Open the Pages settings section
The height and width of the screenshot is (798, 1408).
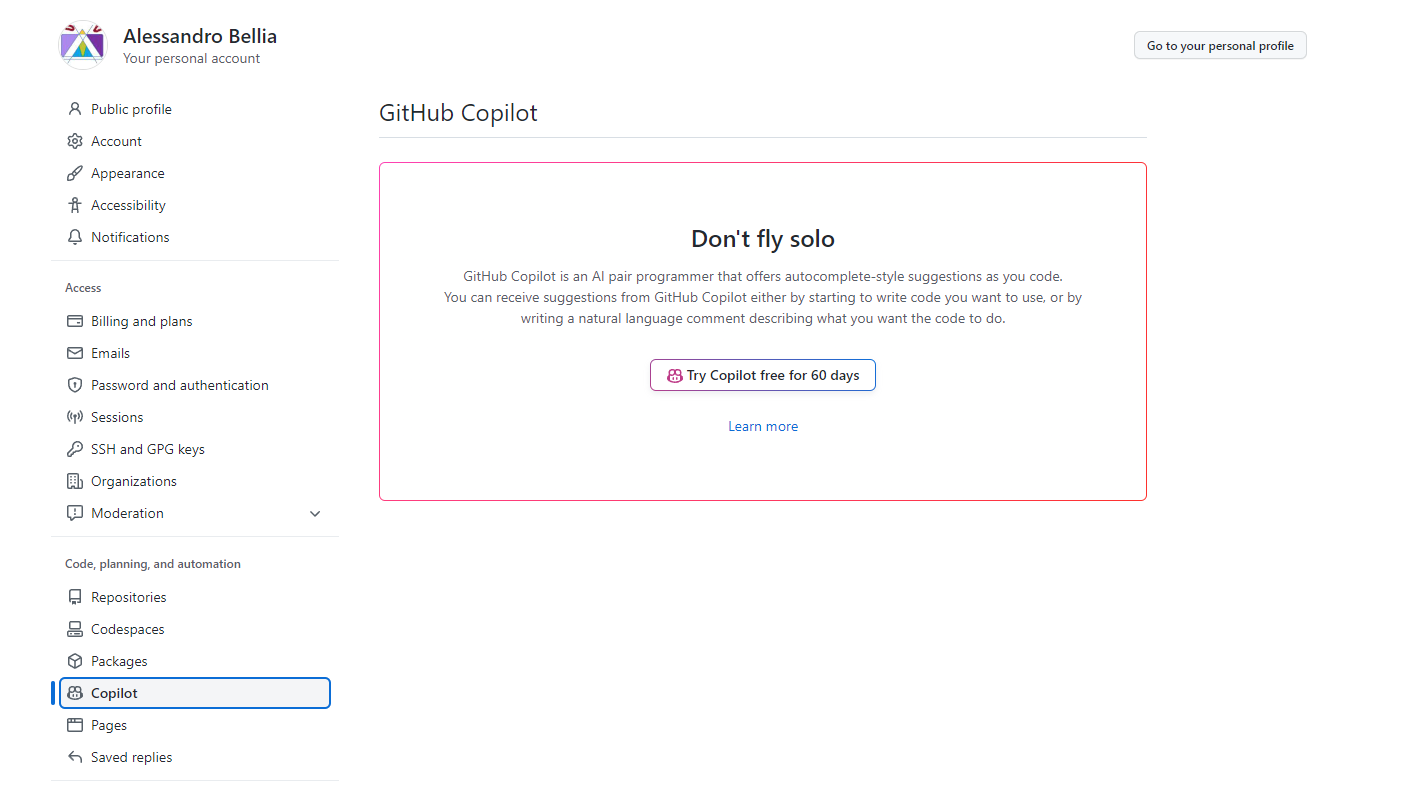(x=108, y=724)
